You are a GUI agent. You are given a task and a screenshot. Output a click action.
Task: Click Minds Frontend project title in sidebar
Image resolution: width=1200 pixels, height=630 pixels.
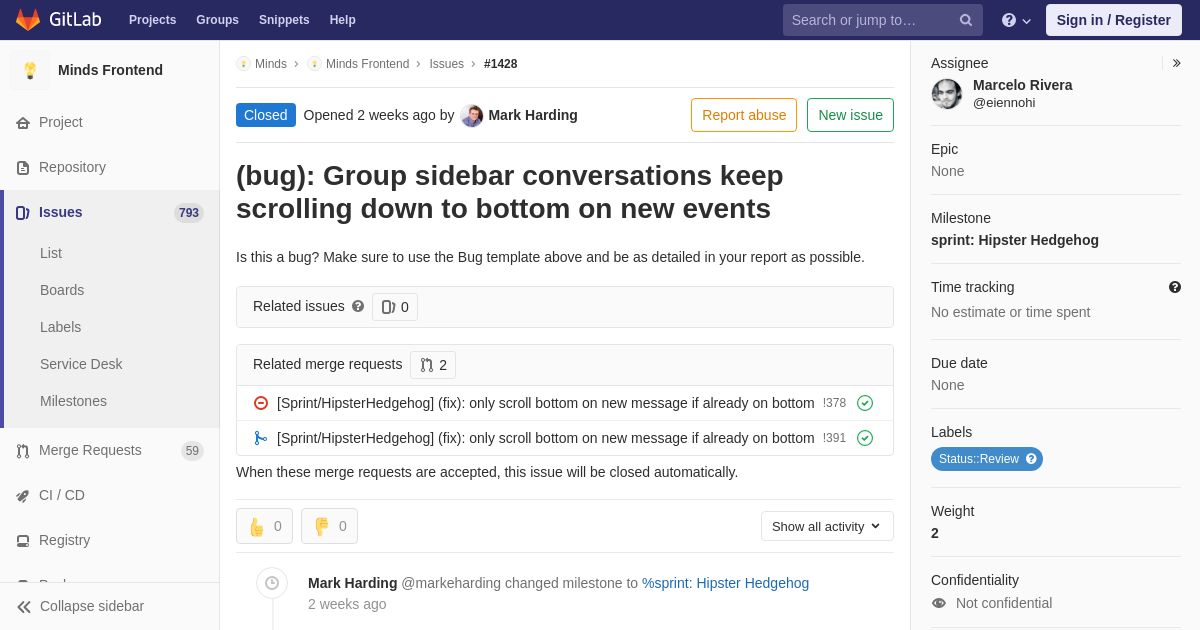[x=110, y=70]
